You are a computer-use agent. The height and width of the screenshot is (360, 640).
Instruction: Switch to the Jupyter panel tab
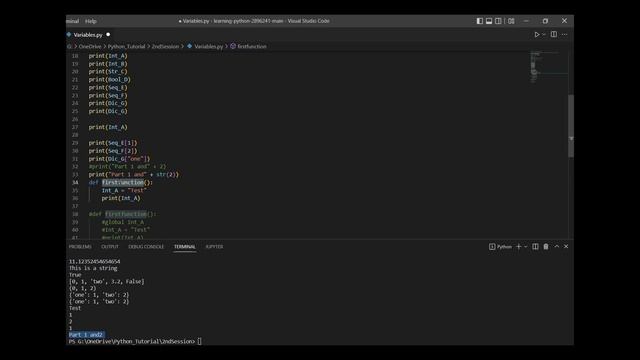[214, 247]
